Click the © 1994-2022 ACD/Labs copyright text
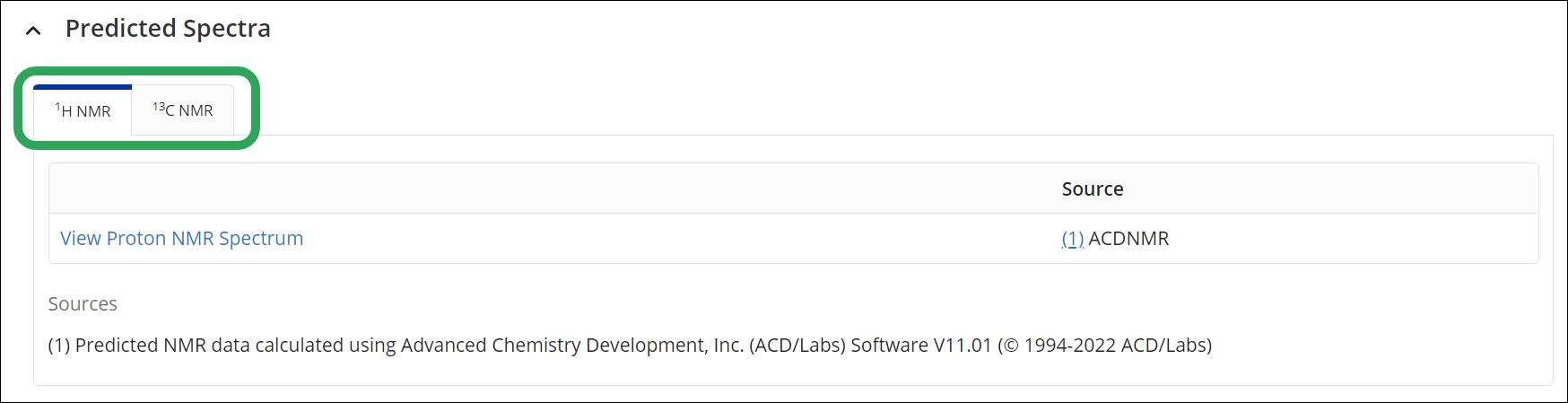Image resolution: width=1568 pixels, height=403 pixels. coord(1105,345)
